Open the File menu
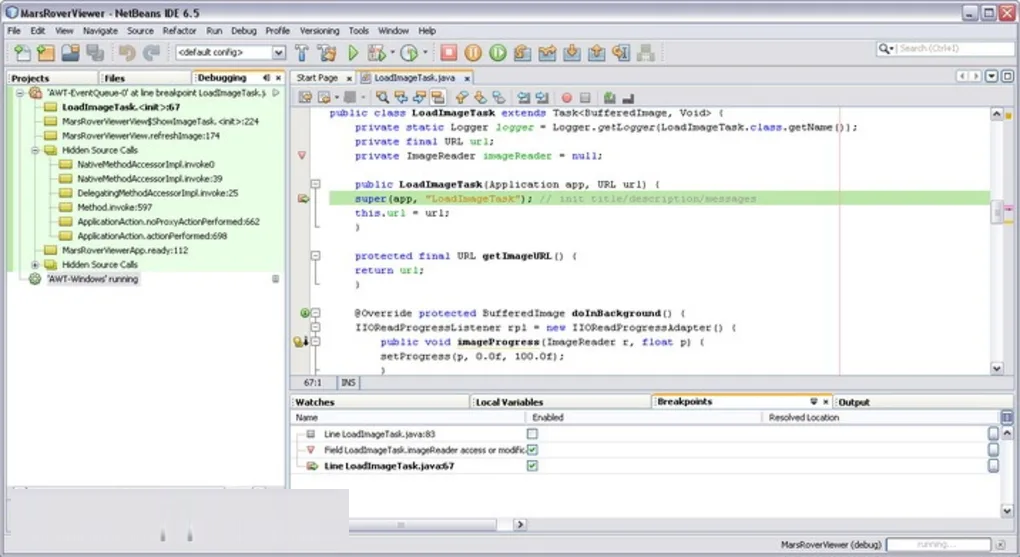The height and width of the screenshot is (557, 1020). point(14,31)
